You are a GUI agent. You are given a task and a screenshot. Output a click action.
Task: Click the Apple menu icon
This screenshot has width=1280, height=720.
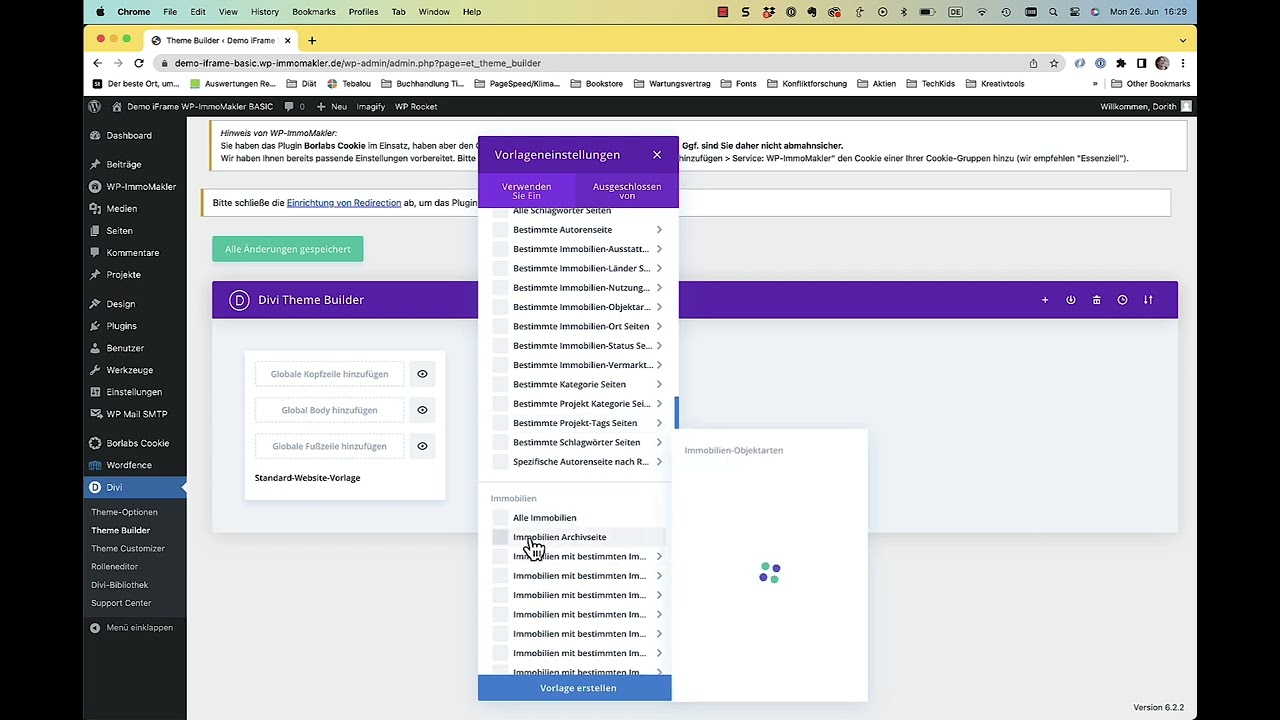point(100,12)
